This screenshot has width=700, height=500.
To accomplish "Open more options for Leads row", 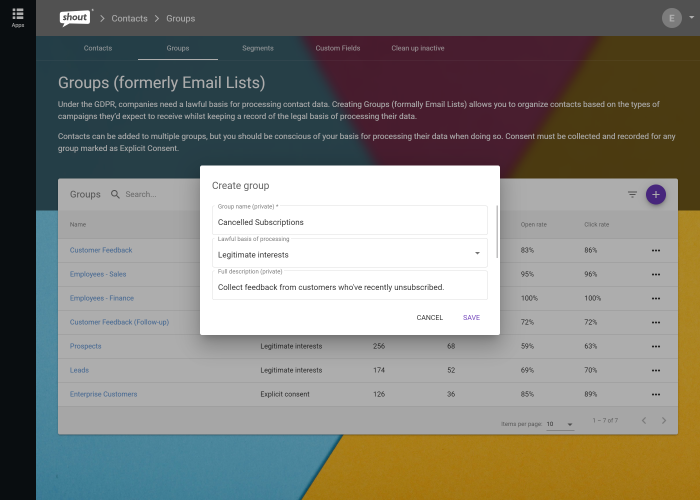I will [x=655, y=371].
